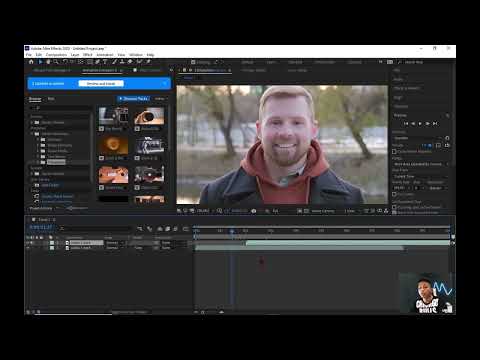The width and height of the screenshot is (480, 360).
Task: Switch to the Comp 1 timeline tab
Action: point(44,220)
